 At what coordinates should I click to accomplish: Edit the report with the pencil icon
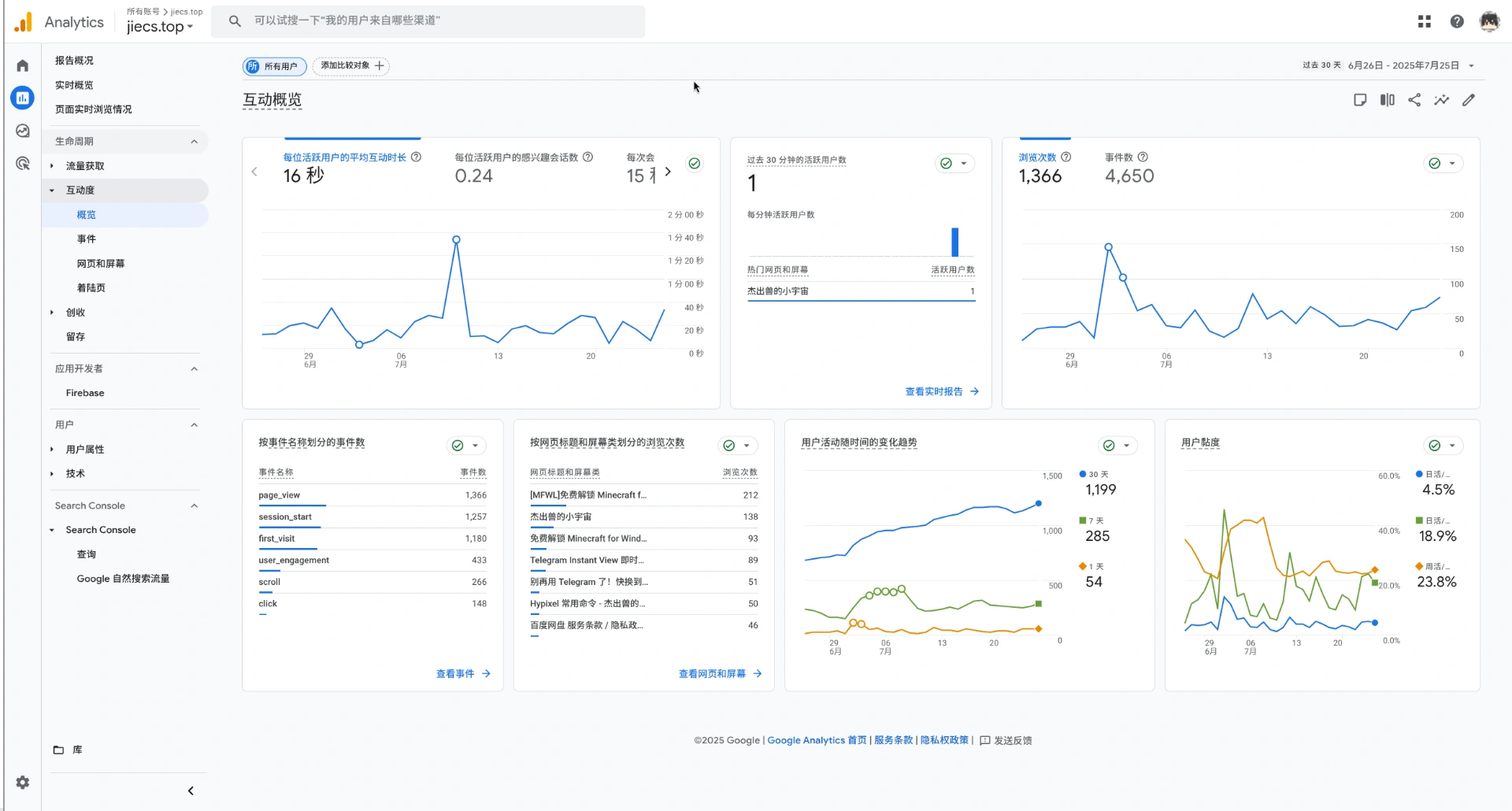coord(1469,100)
